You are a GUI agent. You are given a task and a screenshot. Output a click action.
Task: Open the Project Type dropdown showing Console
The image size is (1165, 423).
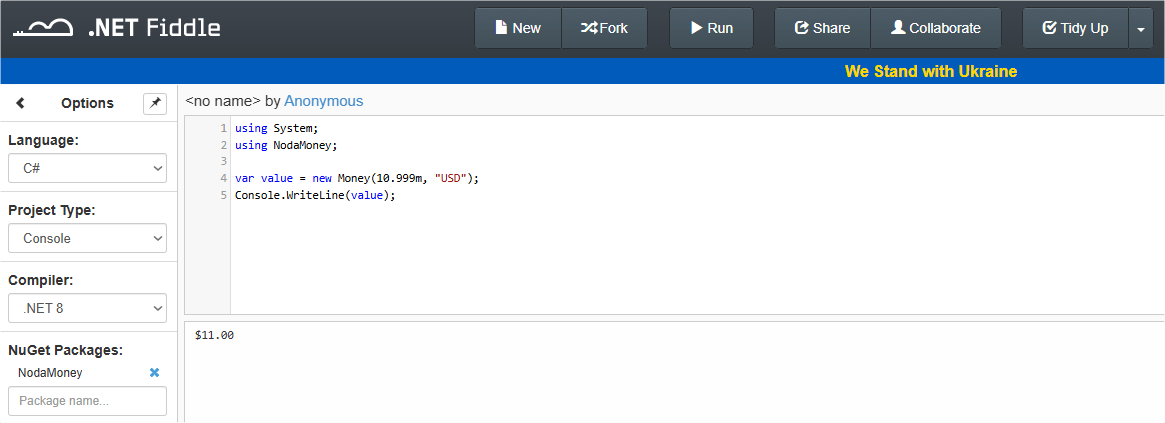(x=88, y=239)
